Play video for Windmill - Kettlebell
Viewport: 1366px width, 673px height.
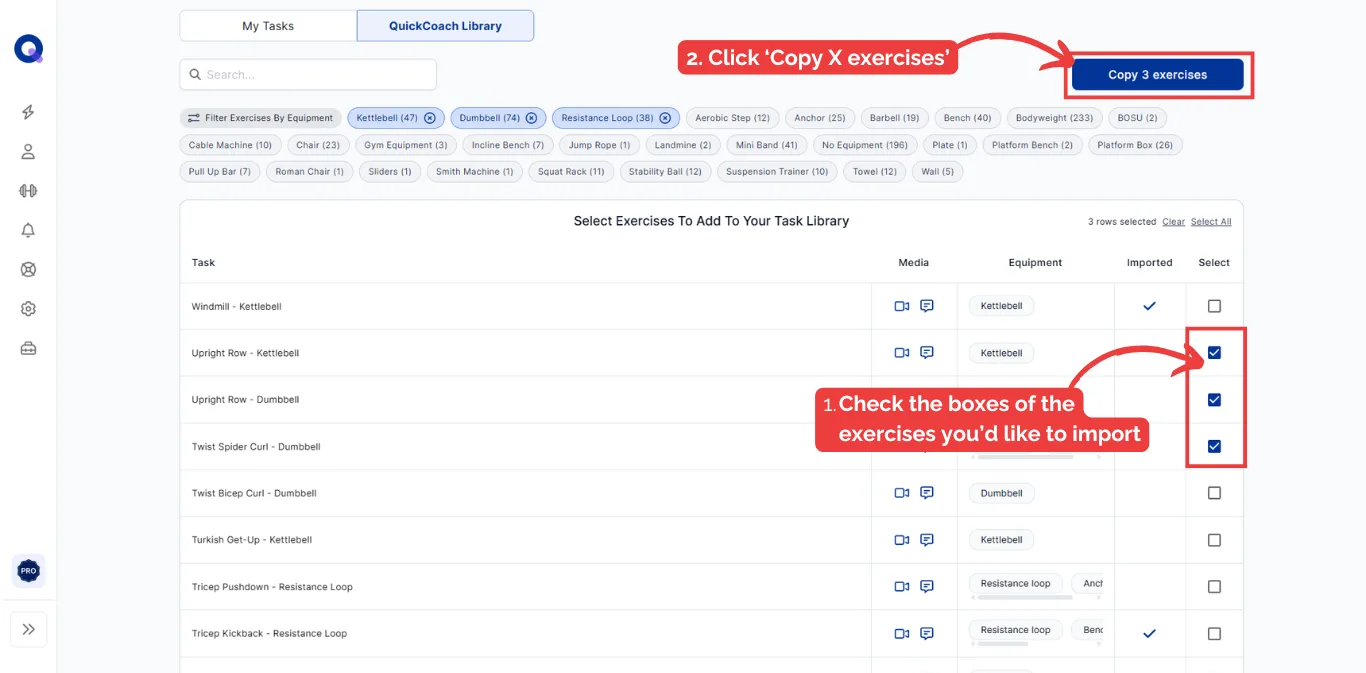[902, 306]
